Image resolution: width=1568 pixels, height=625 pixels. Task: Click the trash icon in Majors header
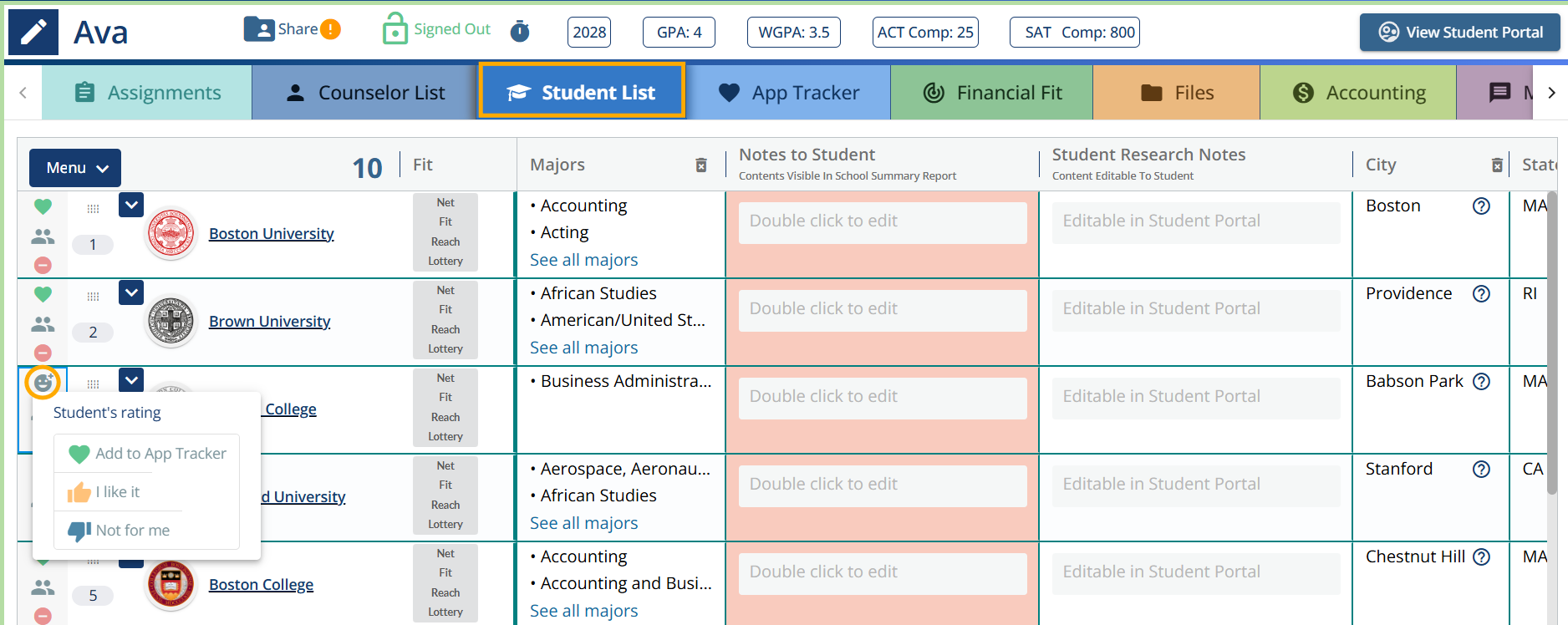point(701,165)
